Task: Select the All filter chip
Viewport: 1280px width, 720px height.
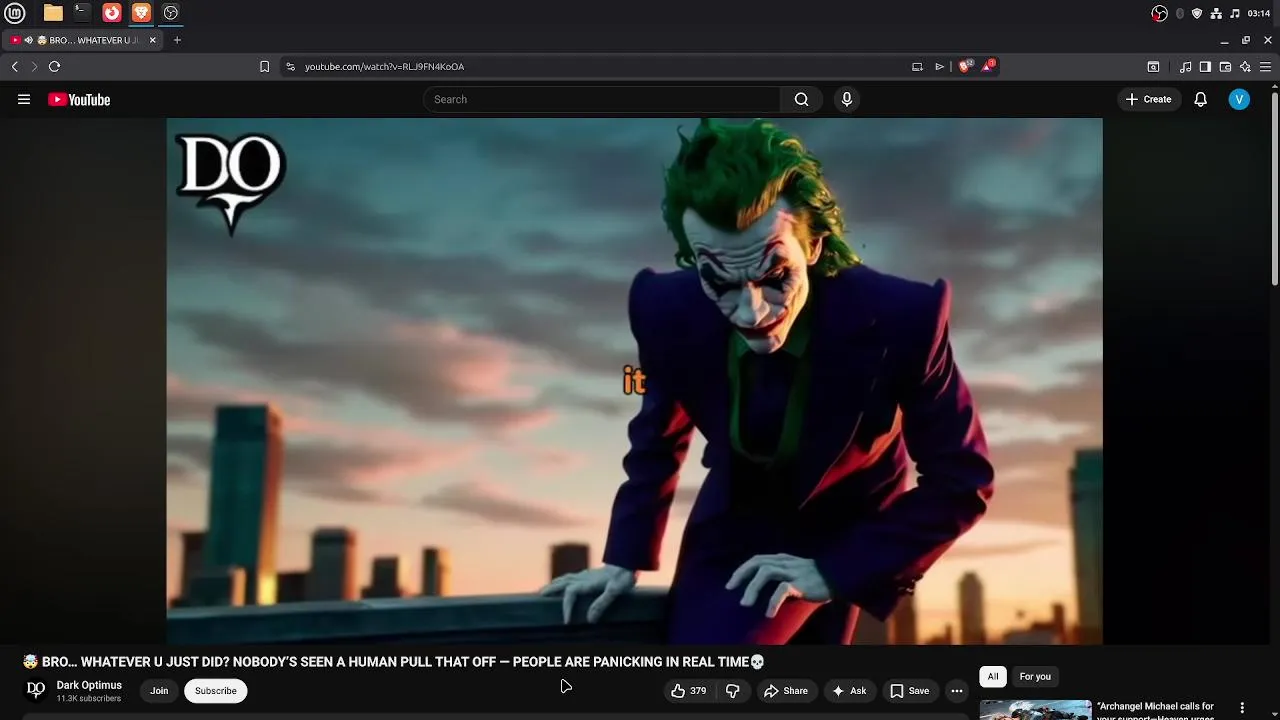Action: (993, 677)
